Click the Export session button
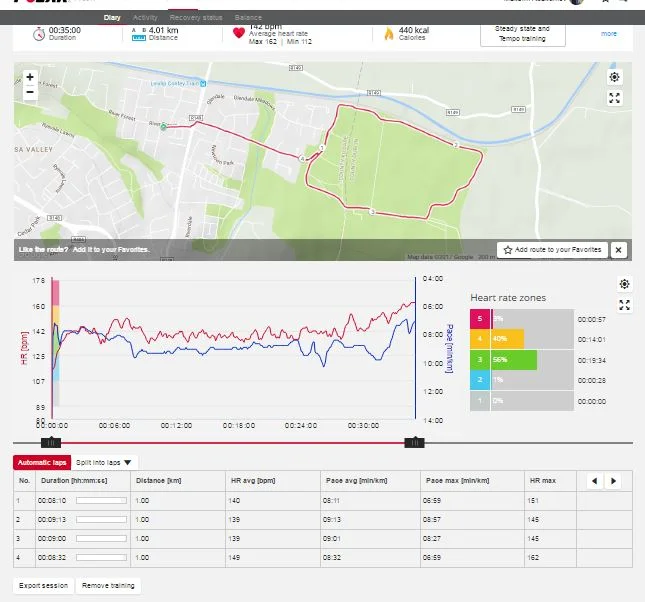645x602 pixels. coord(43,586)
